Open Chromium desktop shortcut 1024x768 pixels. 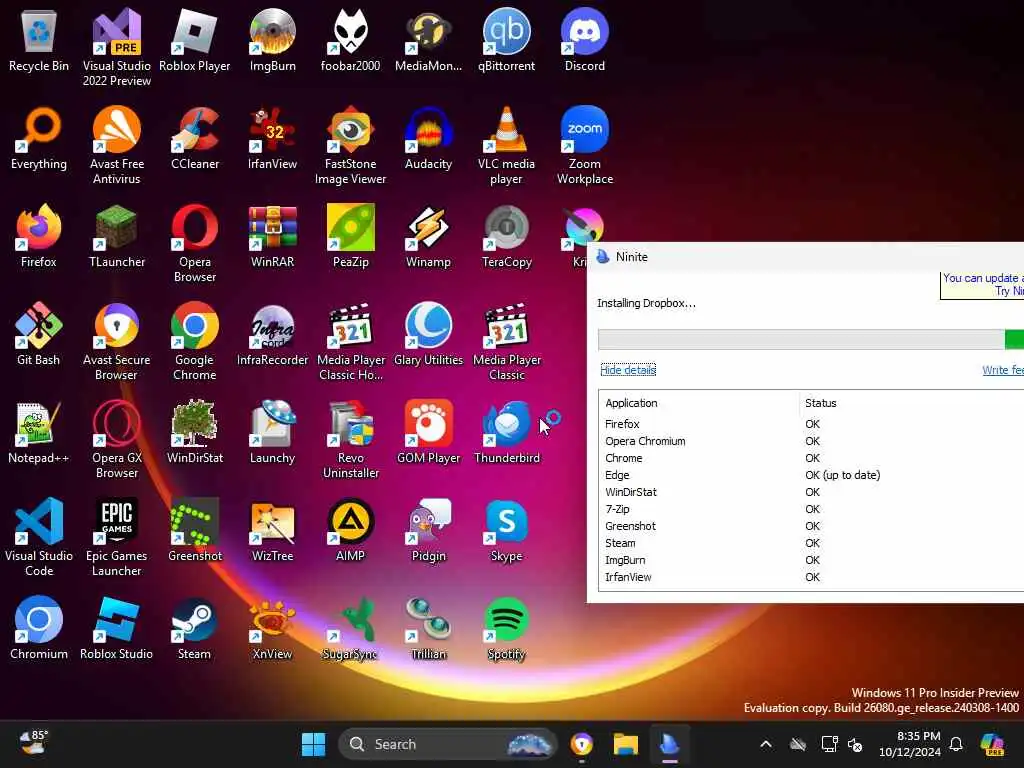[x=39, y=628]
